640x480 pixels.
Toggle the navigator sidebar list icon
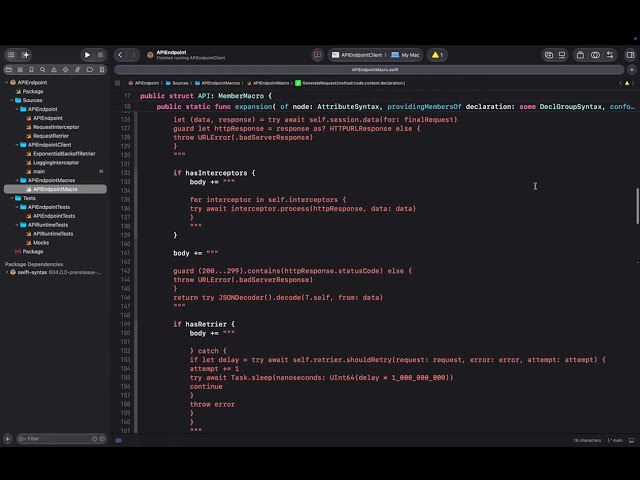[x=11, y=55]
